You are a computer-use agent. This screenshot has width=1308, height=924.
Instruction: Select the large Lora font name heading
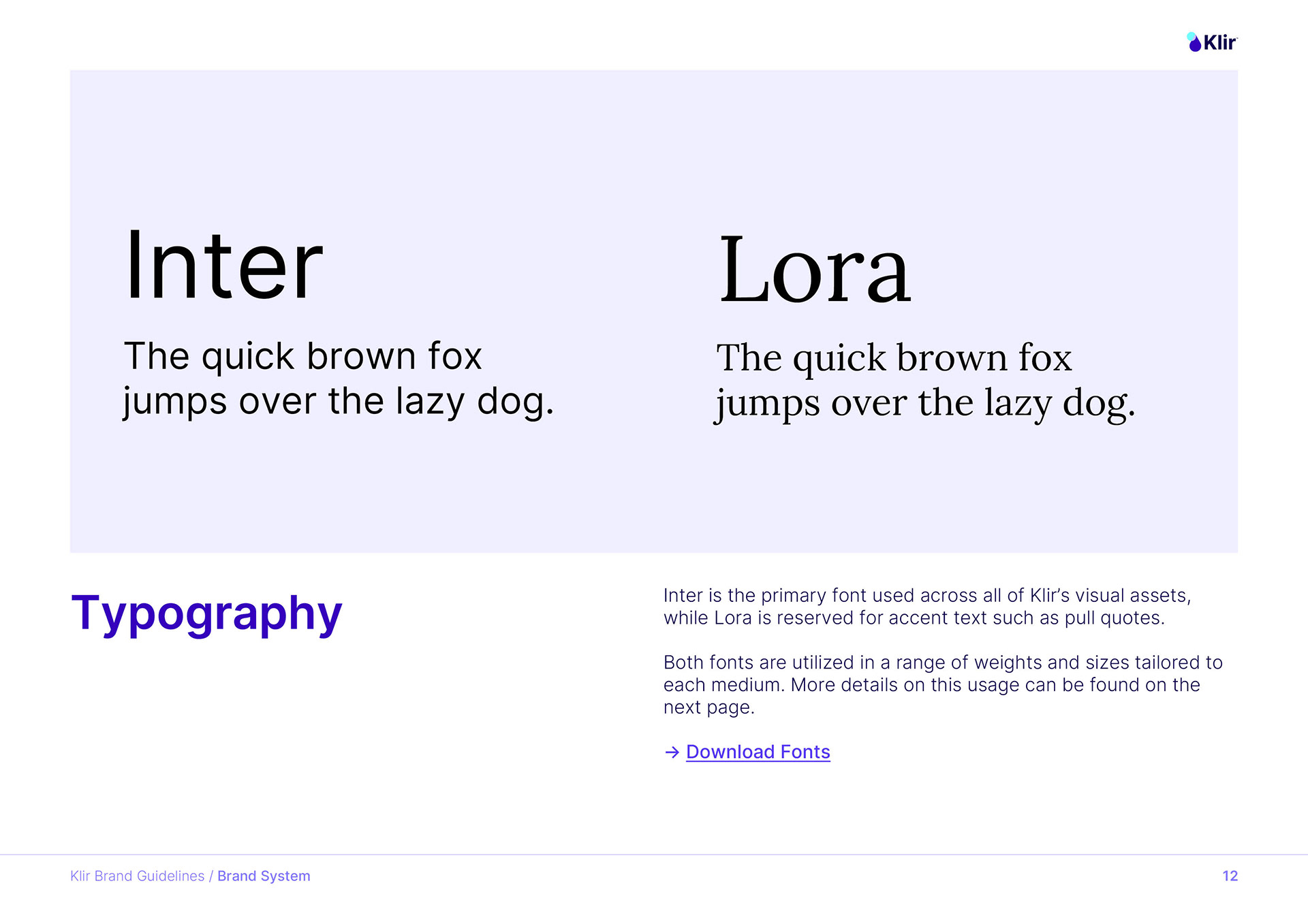(815, 269)
